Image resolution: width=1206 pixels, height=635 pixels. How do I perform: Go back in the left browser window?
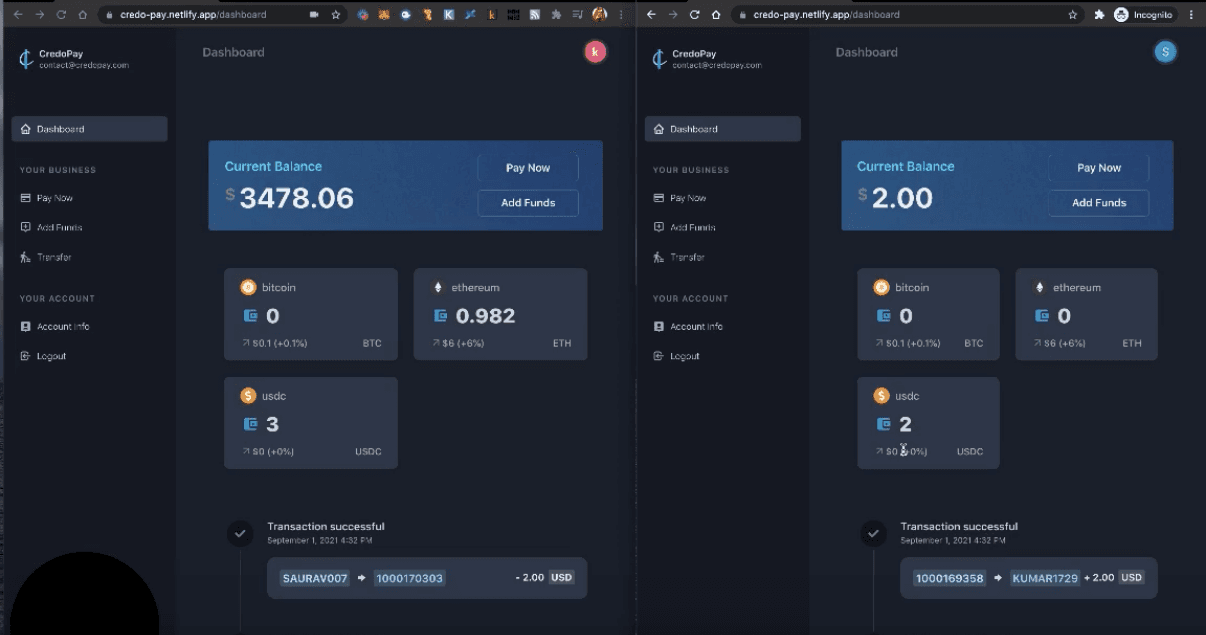point(16,15)
